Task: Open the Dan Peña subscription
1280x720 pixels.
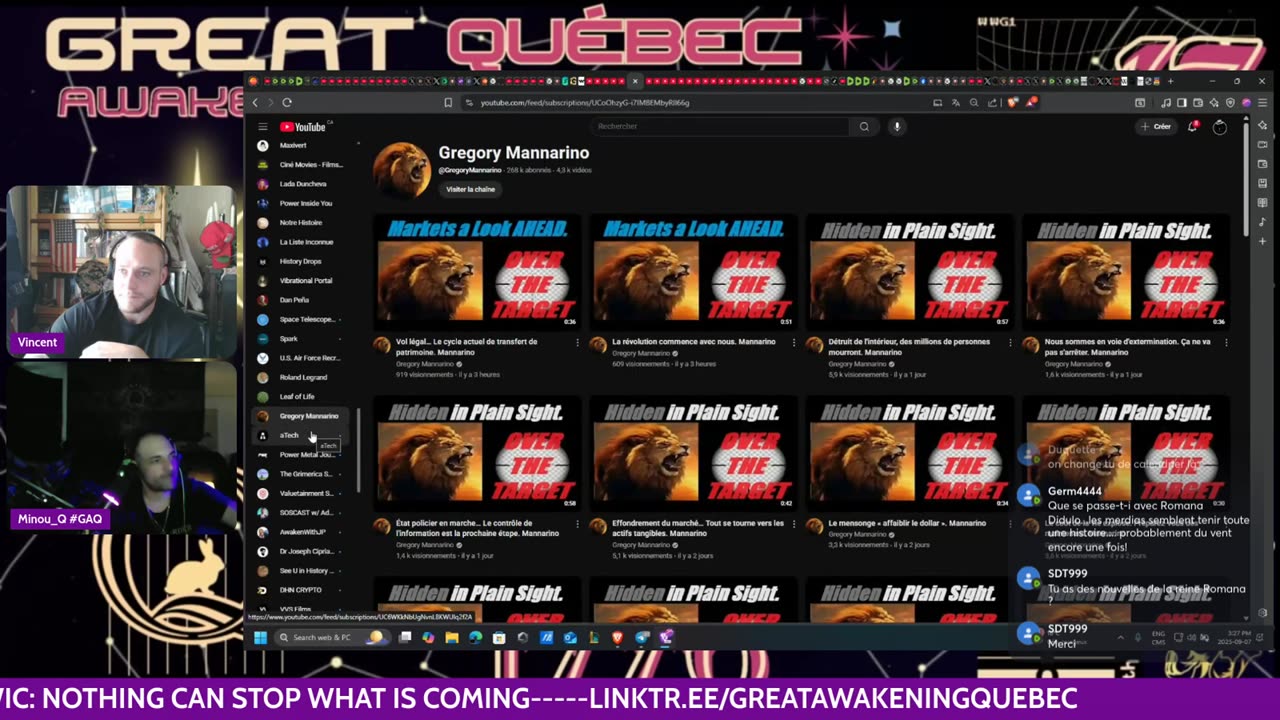Action: coord(300,300)
